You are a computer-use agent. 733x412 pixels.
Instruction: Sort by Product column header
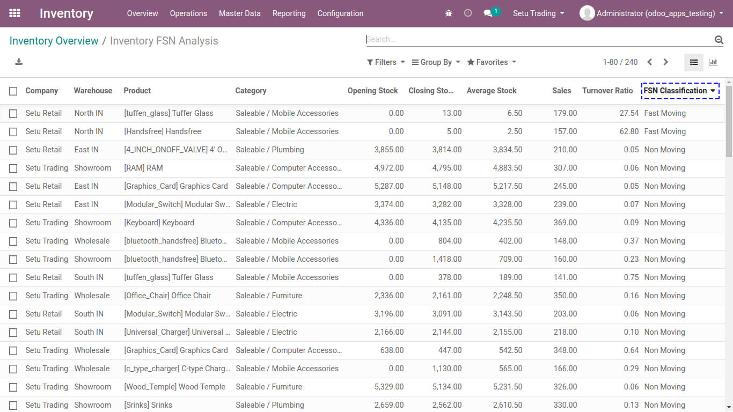tap(137, 91)
